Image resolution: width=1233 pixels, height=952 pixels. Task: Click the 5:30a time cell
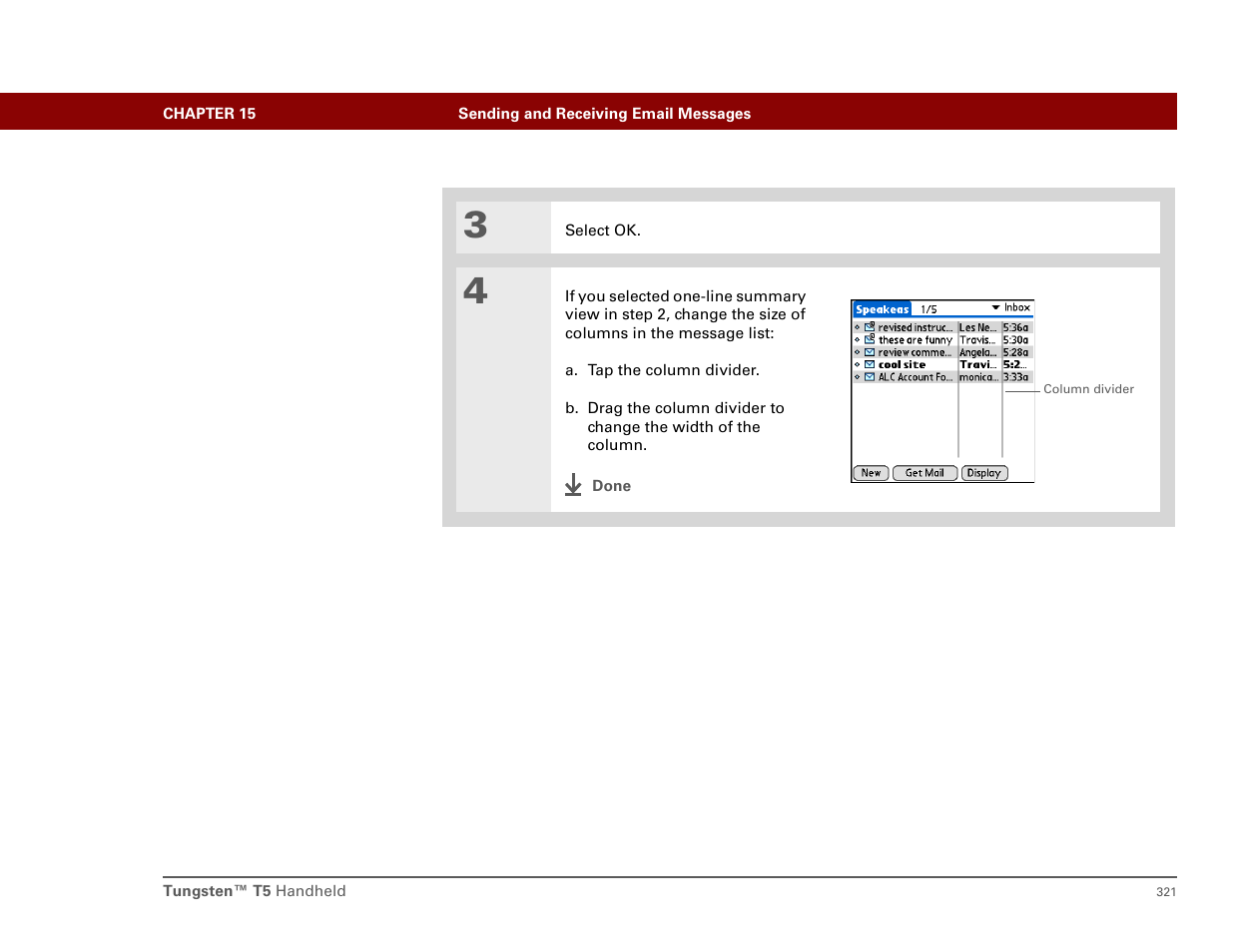pyautogui.click(x=1016, y=340)
